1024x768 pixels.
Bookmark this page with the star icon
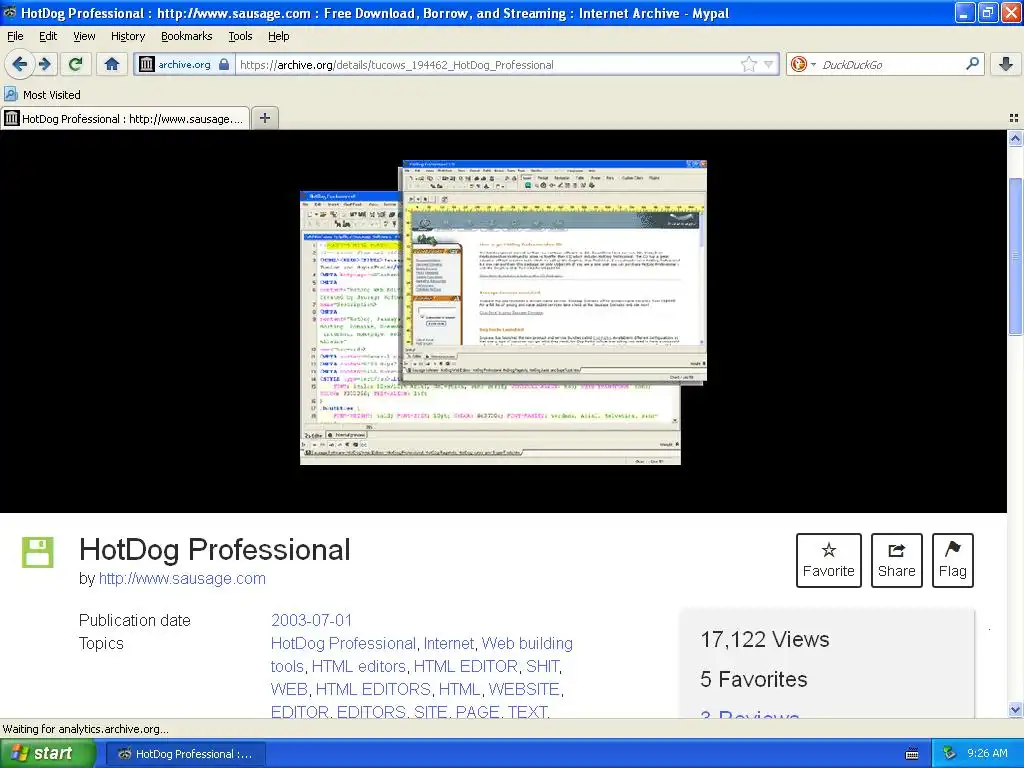click(x=748, y=64)
